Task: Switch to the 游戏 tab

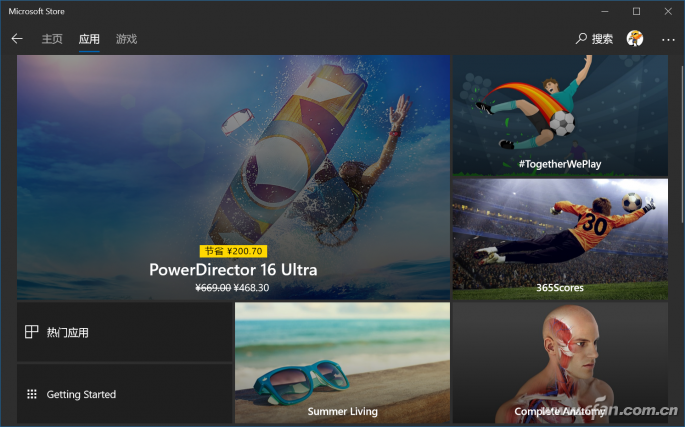Action: [x=126, y=39]
